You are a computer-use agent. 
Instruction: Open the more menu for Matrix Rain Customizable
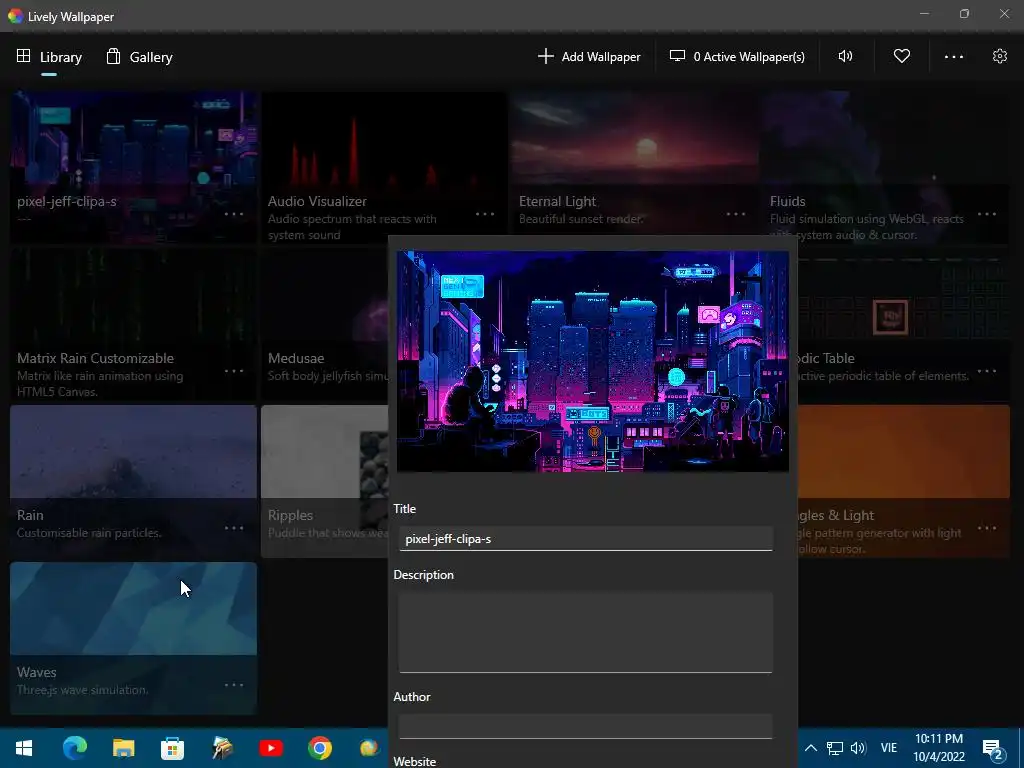[234, 371]
